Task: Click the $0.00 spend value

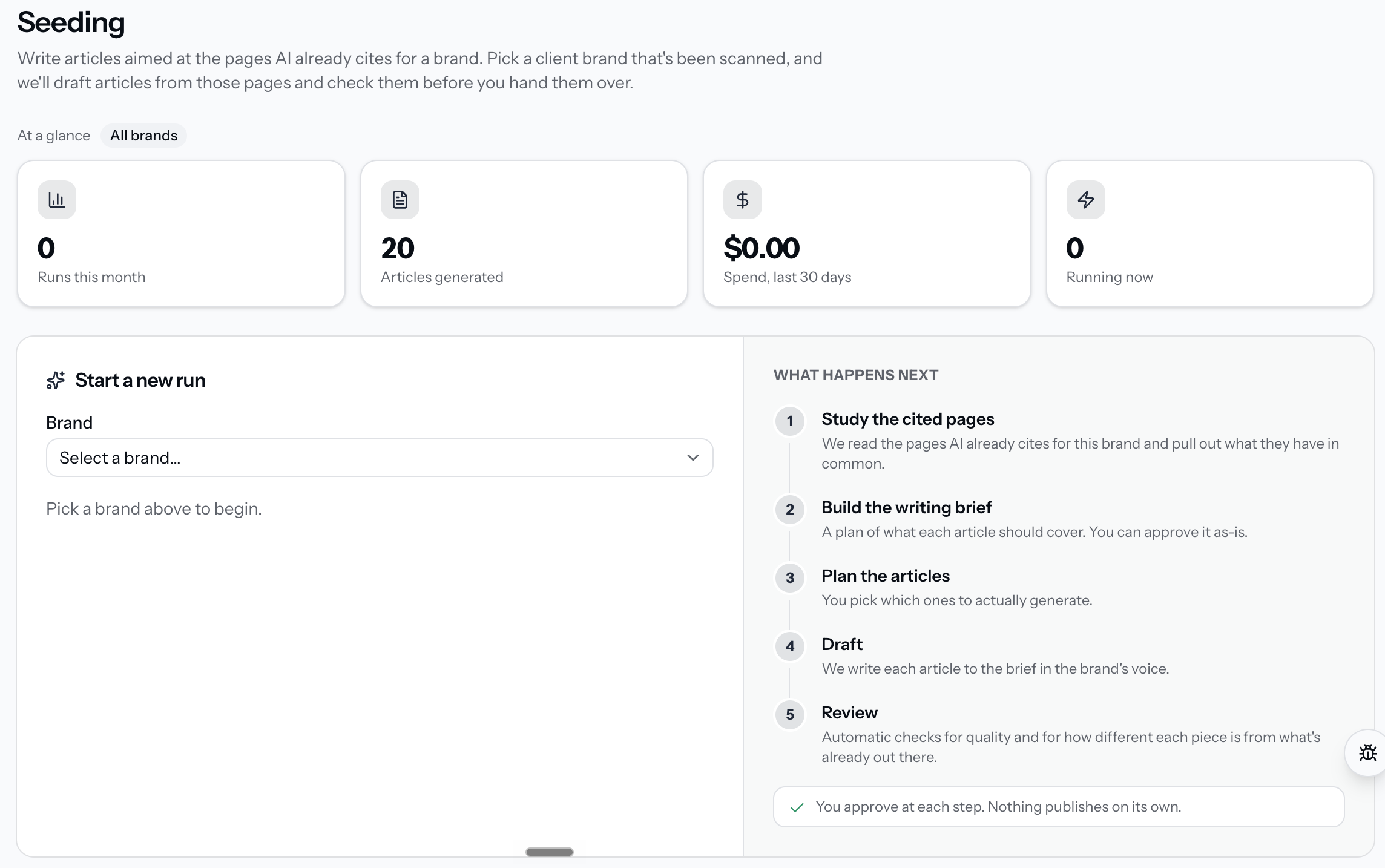Action: pos(762,248)
